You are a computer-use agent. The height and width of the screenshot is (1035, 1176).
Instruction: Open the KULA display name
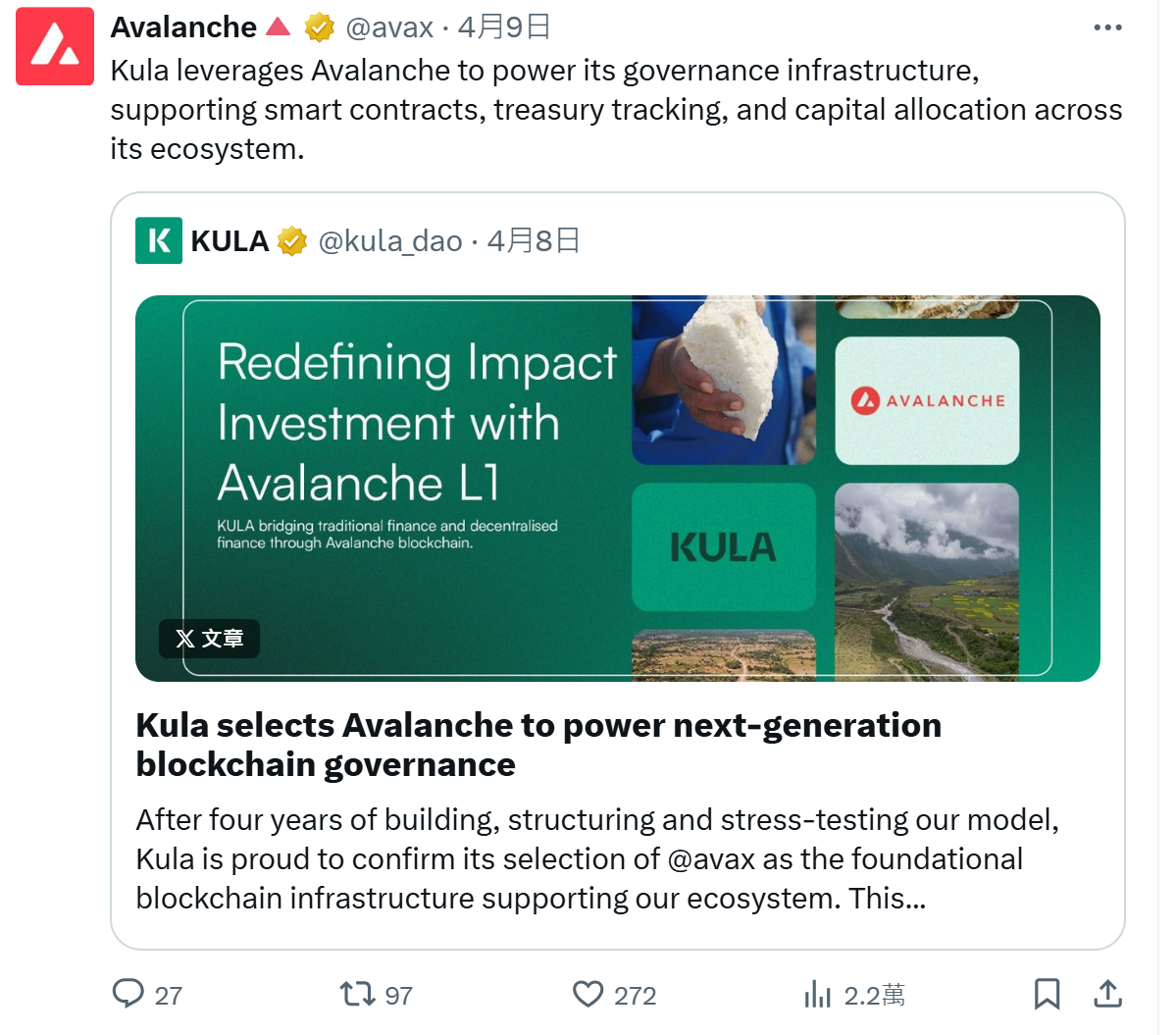[x=230, y=241]
